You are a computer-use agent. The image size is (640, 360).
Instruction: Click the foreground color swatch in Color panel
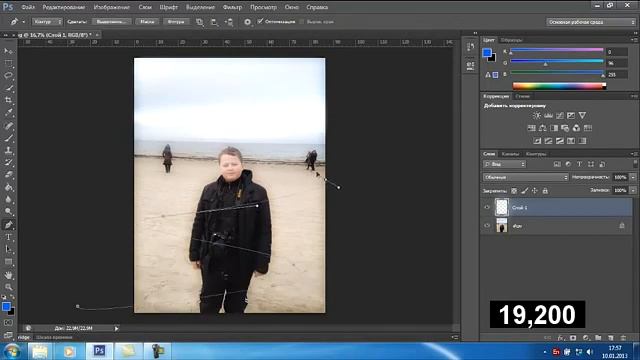(x=487, y=52)
